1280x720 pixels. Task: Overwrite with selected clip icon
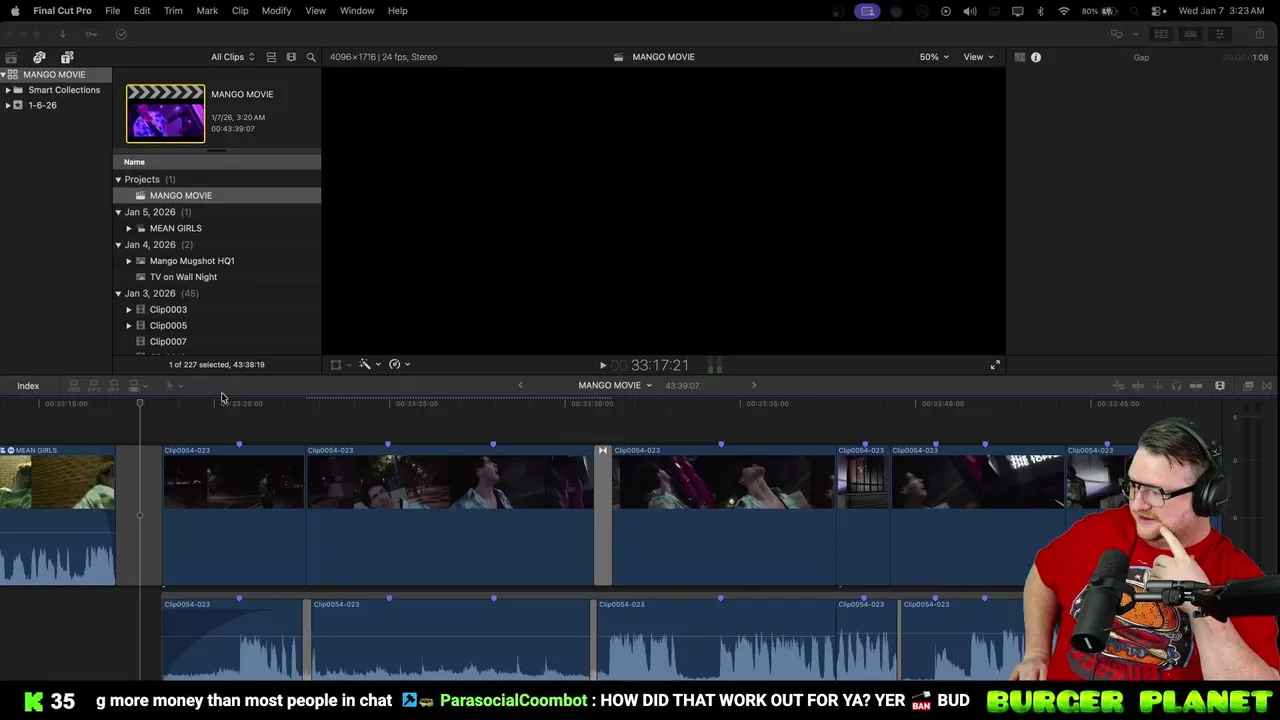(134, 386)
